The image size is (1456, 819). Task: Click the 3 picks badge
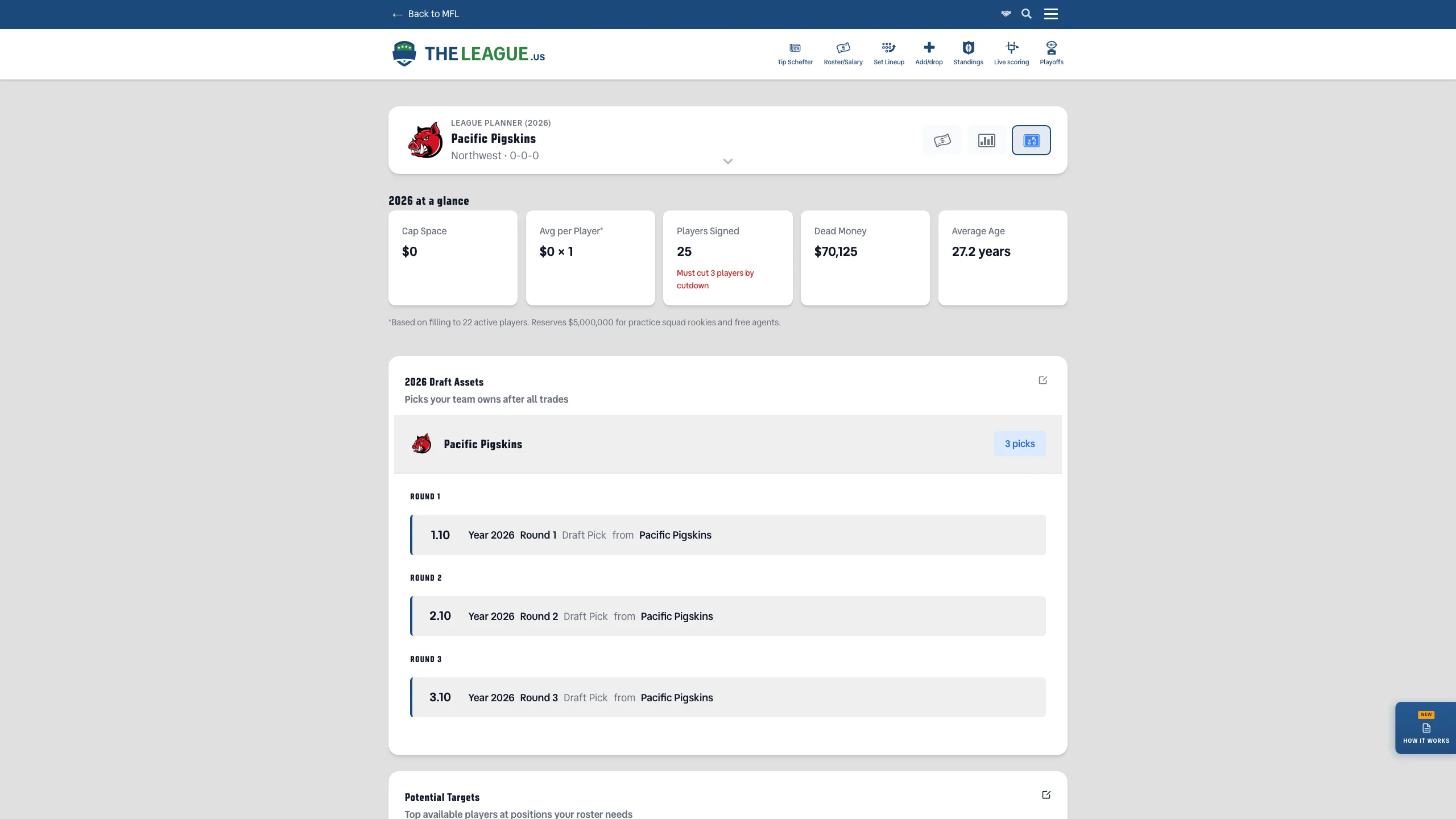click(x=1020, y=444)
